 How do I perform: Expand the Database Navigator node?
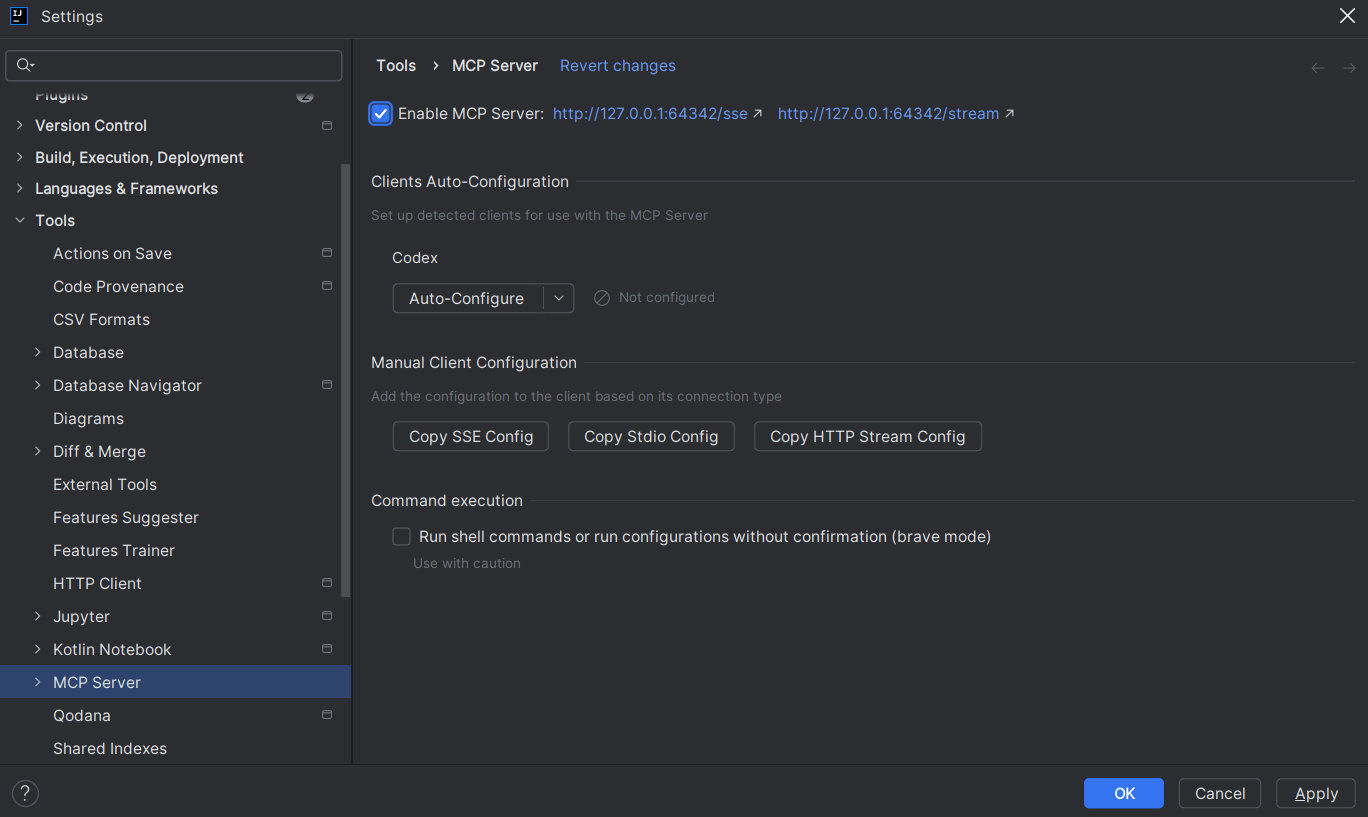pos(38,386)
